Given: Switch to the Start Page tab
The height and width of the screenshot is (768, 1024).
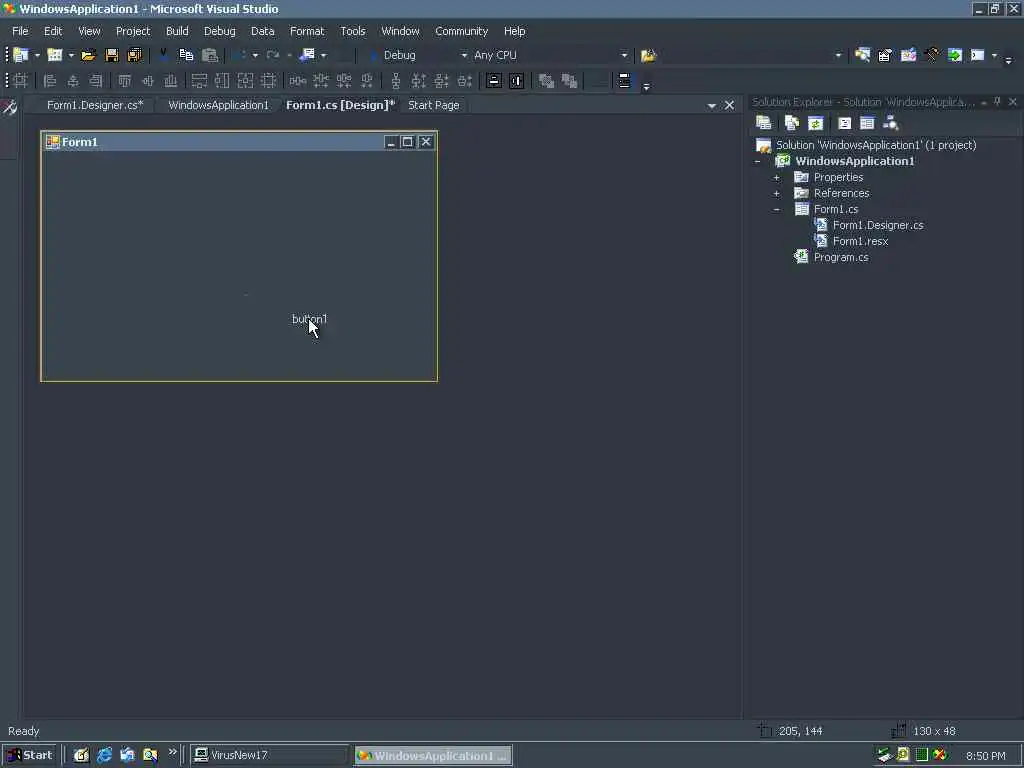Looking at the screenshot, I should point(434,105).
